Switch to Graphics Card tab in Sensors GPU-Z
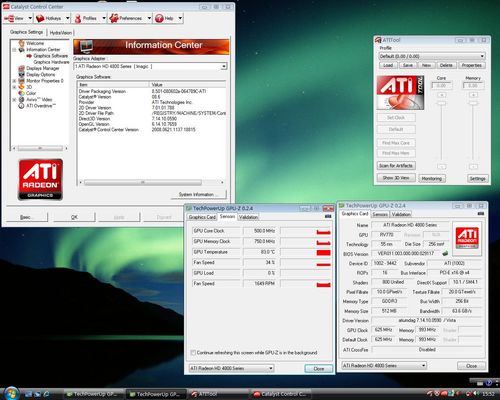The image size is (500, 400). pos(202,217)
